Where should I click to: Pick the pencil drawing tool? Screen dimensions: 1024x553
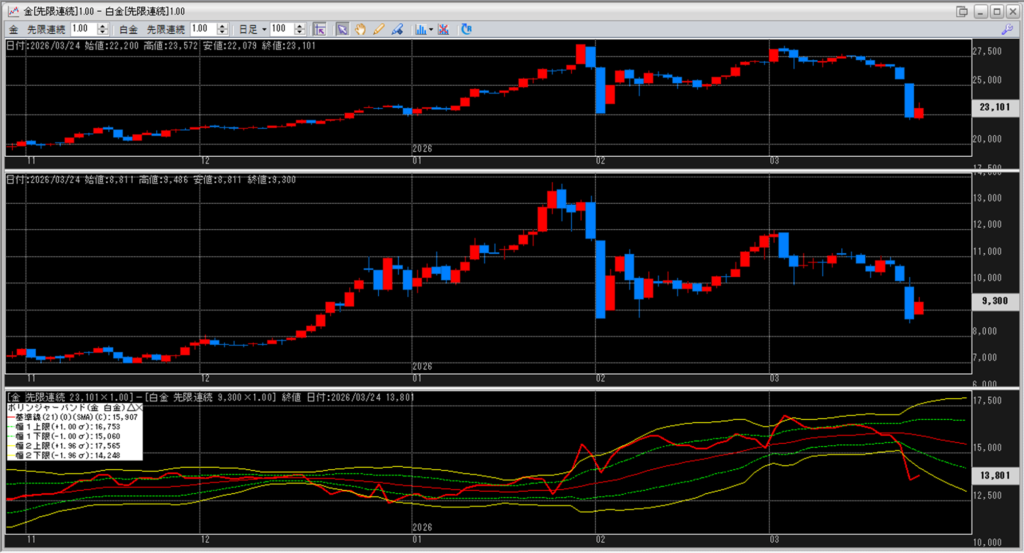click(x=379, y=29)
